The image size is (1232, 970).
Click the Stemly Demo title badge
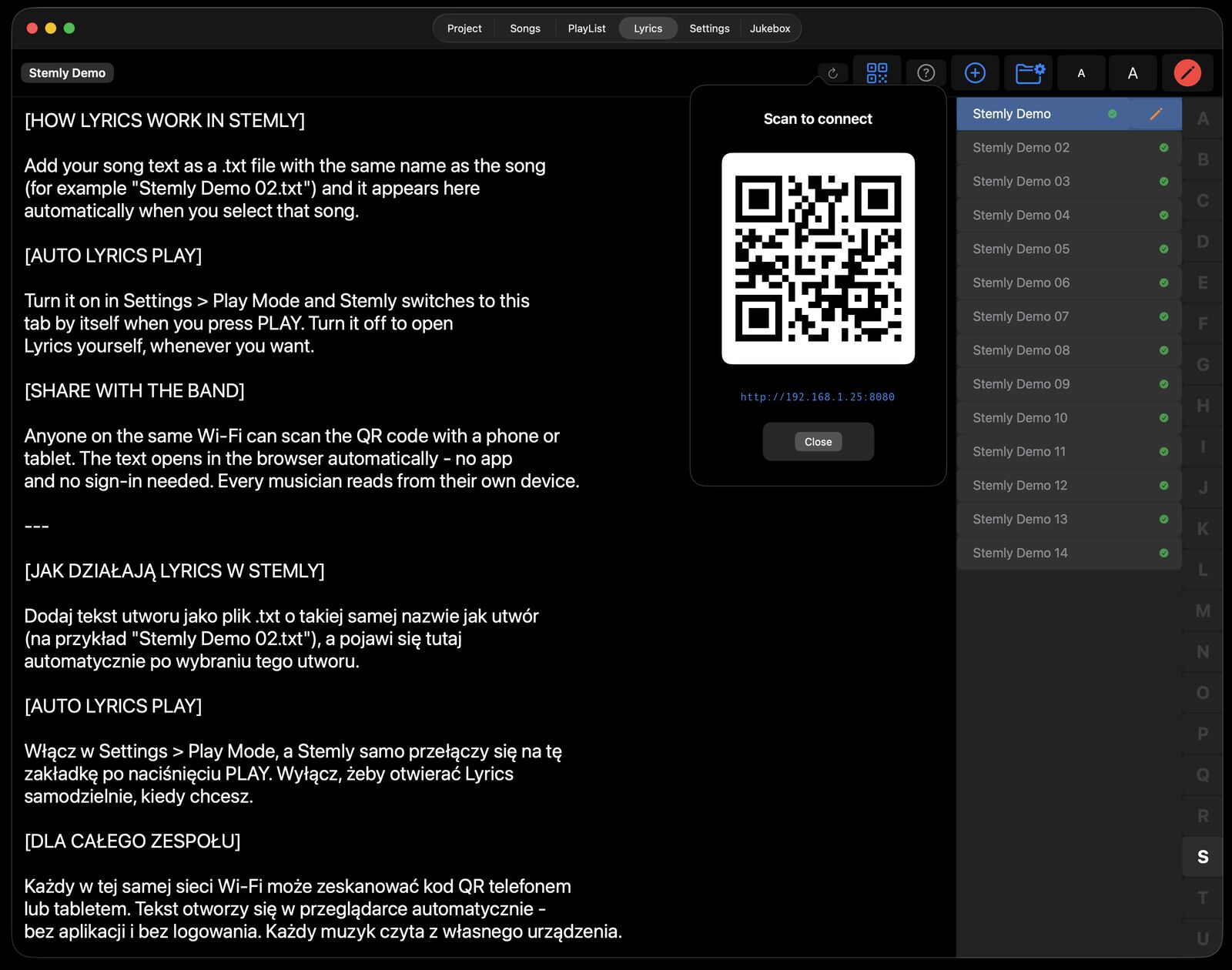point(67,73)
